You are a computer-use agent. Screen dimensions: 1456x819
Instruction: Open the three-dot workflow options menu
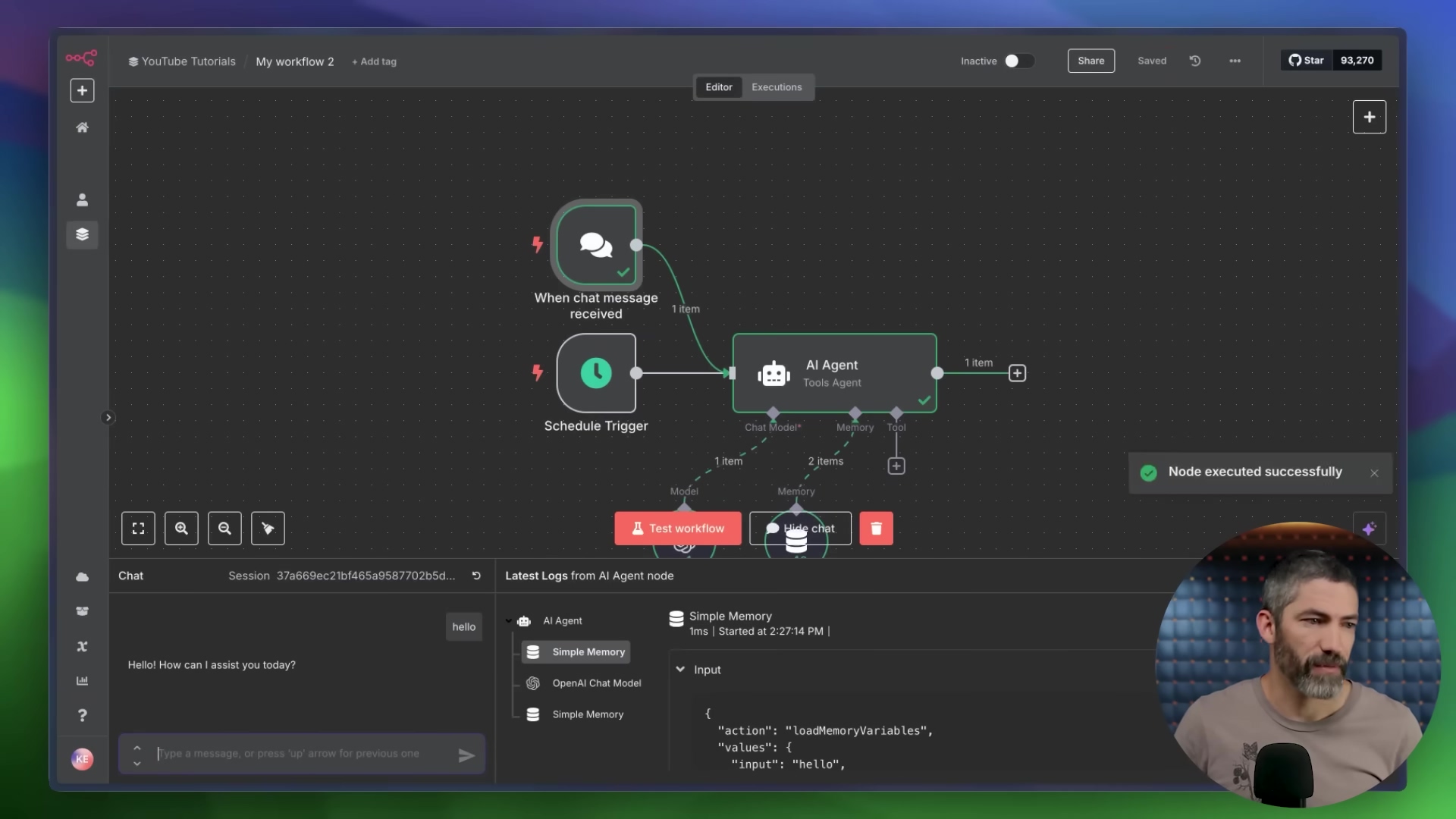pos(1235,61)
